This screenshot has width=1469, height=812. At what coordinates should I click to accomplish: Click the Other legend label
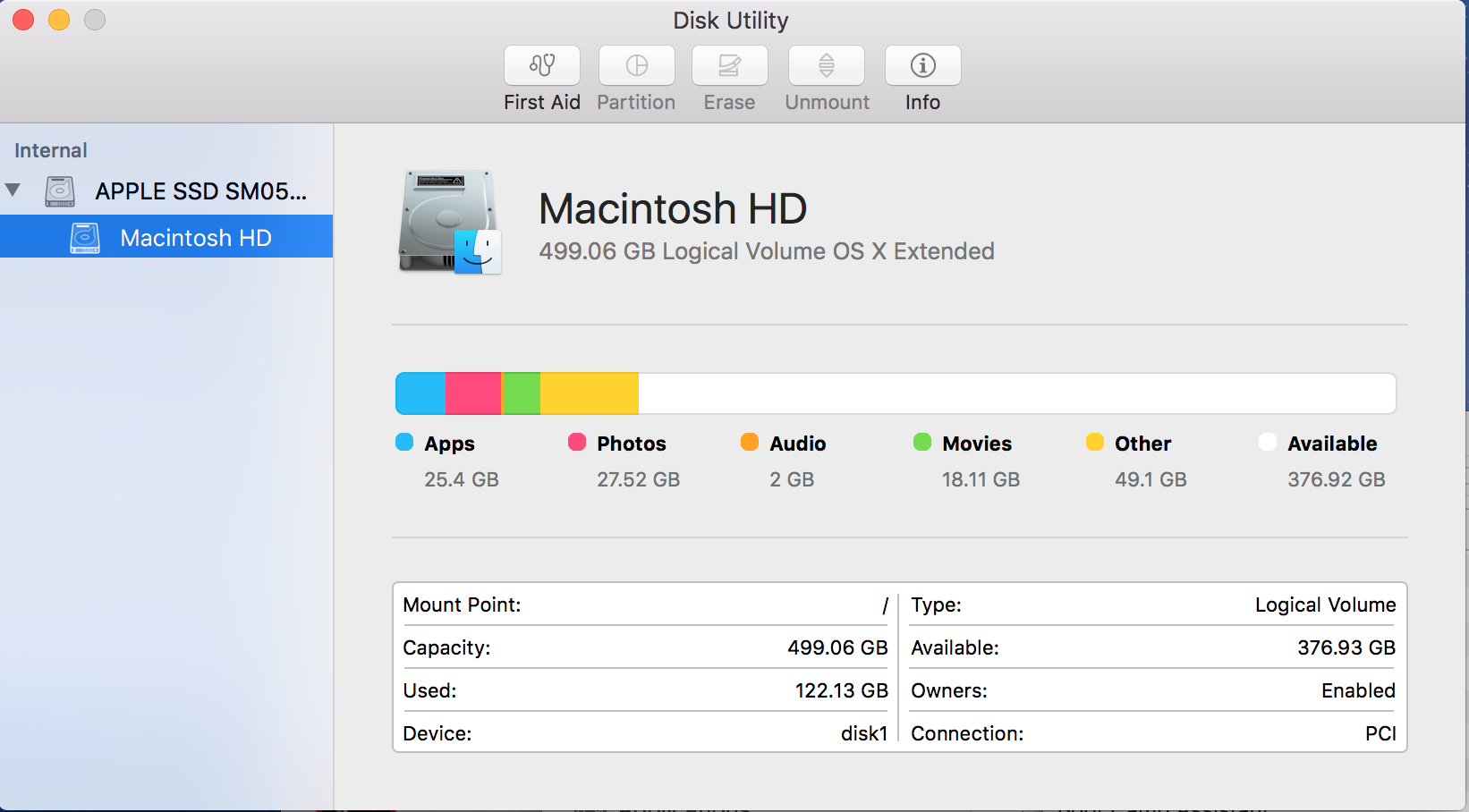click(x=1143, y=444)
